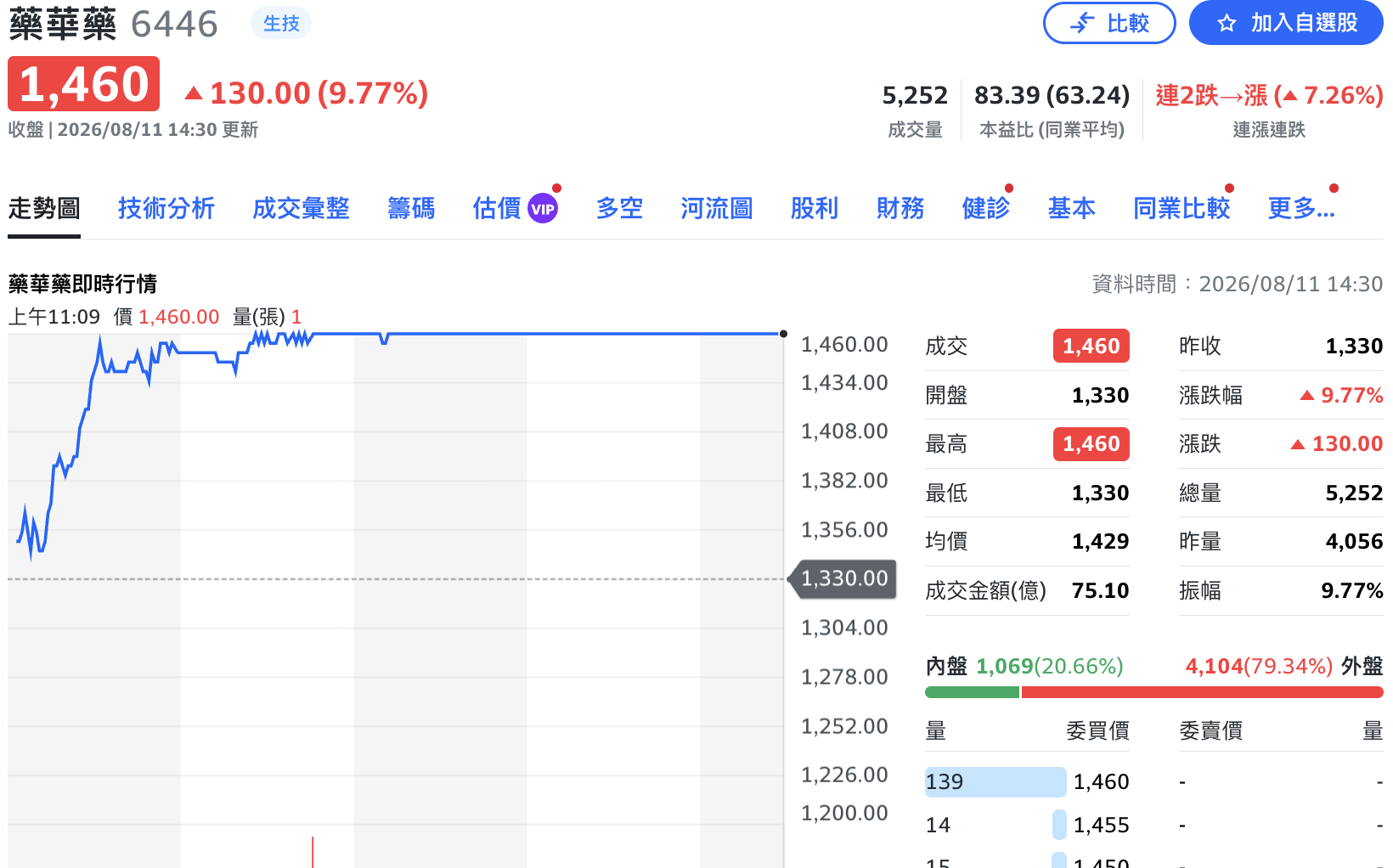This screenshot has width=1393, height=868.
Task: Switch to the 同業比較 tab
Action: (1182, 208)
